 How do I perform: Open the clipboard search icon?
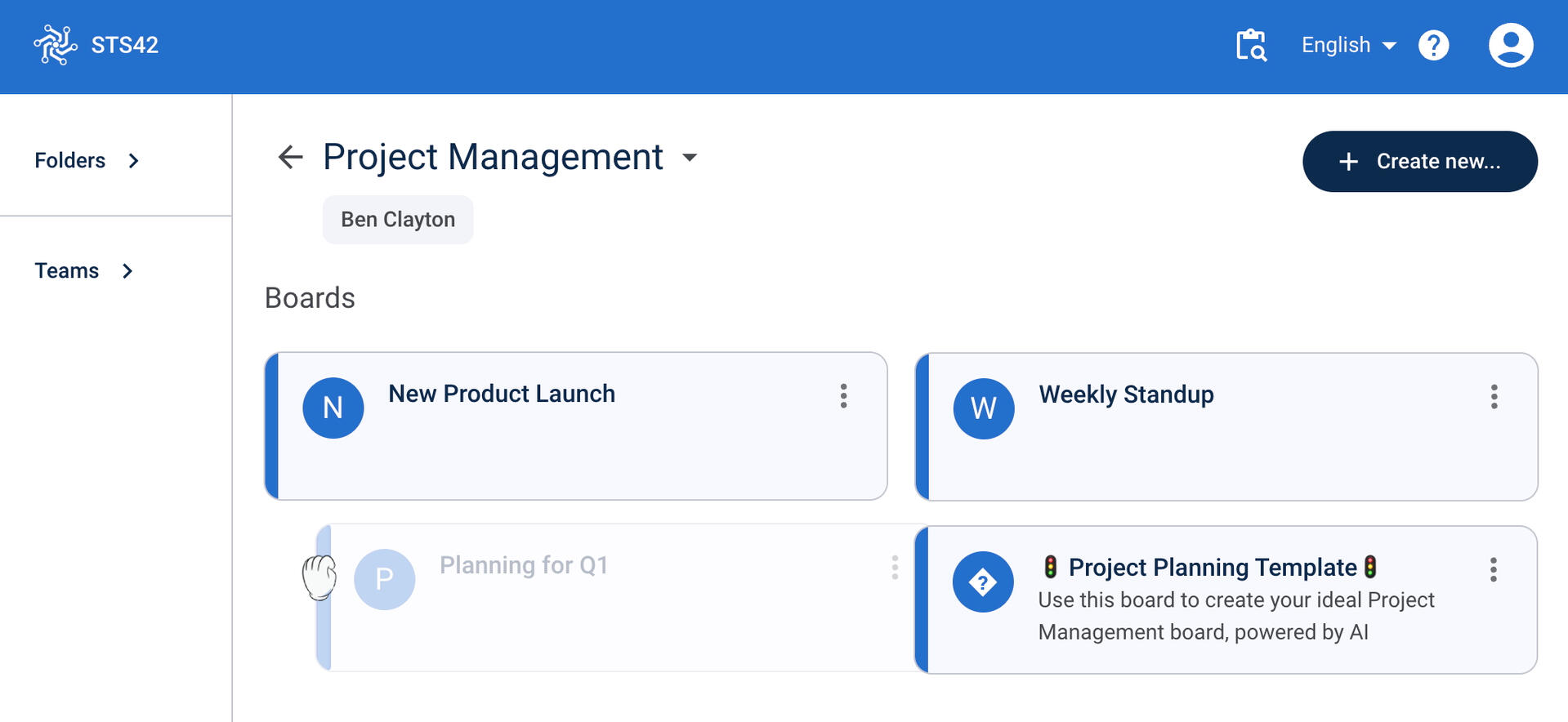pyautogui.click(x=1250, y=45)
